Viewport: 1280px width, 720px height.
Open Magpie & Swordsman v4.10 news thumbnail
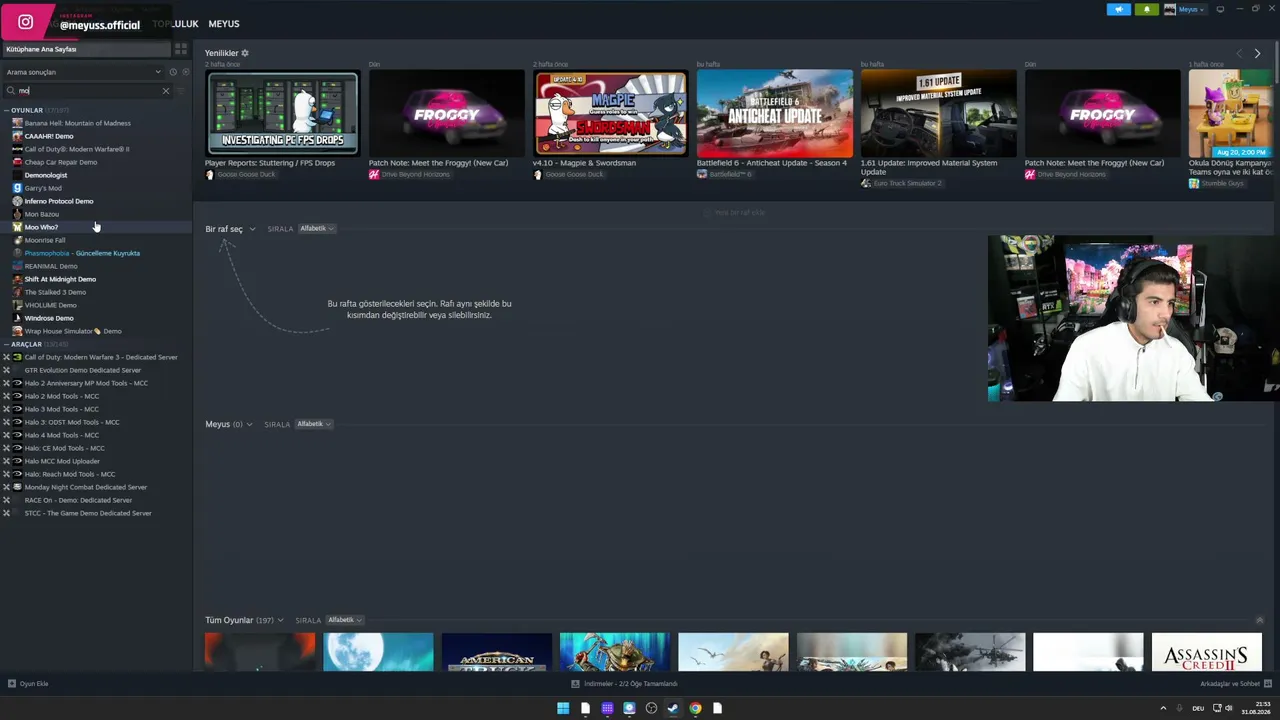click(x=611, y=113)
